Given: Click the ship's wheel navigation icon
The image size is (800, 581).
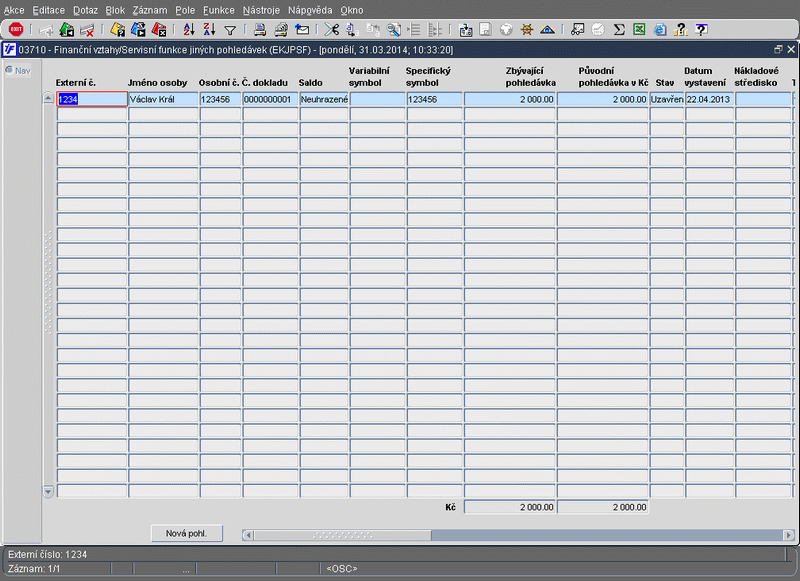Looking at the screenshot, I should click(x=527, y=30).
